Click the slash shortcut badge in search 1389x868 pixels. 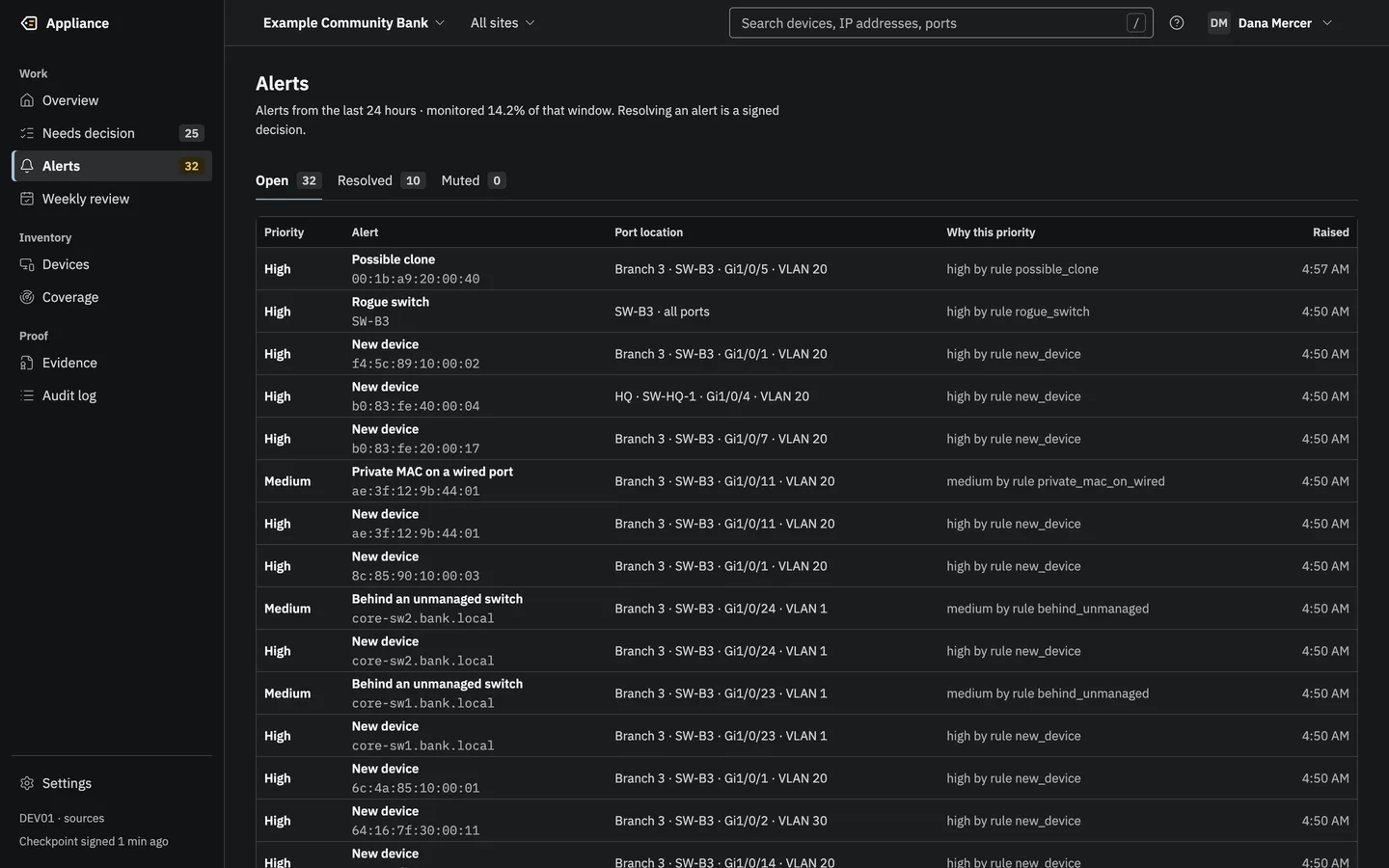point(1136,23)
